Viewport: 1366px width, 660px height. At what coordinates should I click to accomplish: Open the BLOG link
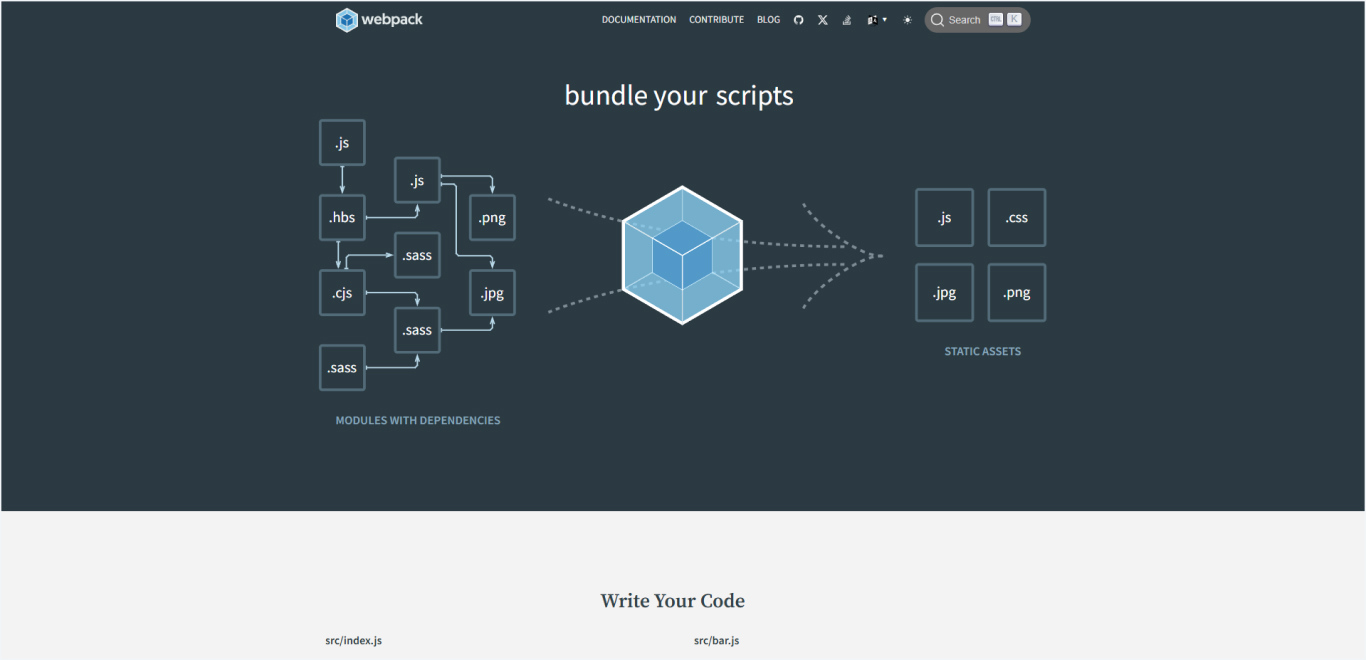tap(768, 19)
